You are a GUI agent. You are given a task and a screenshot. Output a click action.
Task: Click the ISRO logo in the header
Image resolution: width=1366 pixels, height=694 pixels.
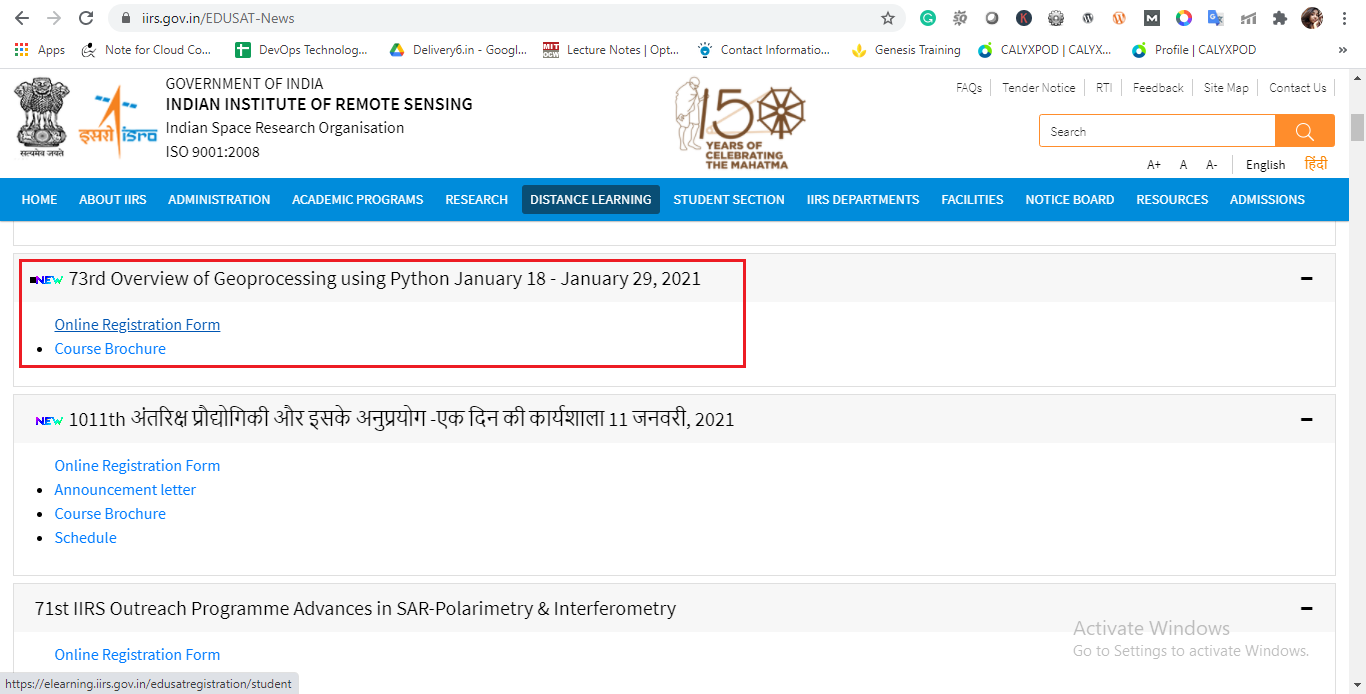tap(120, 119)
